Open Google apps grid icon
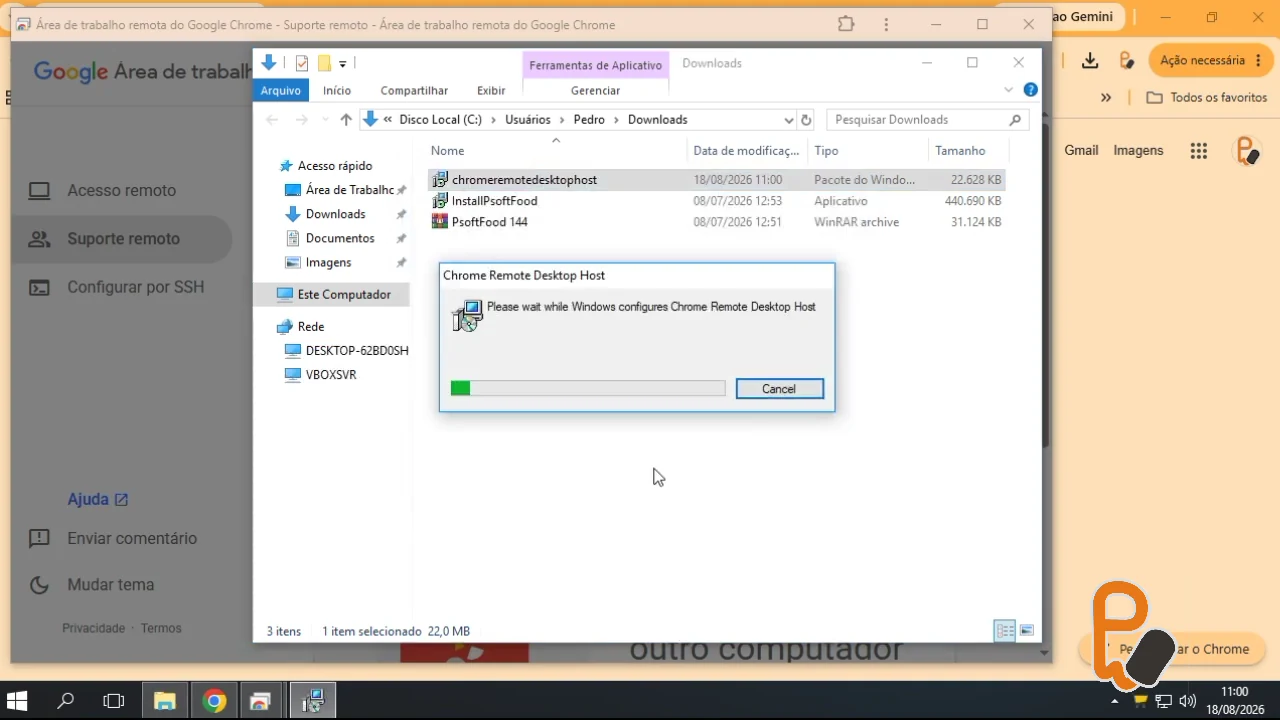Image resolution: width=1280 pixels, height=720 pixels. 1199,151
